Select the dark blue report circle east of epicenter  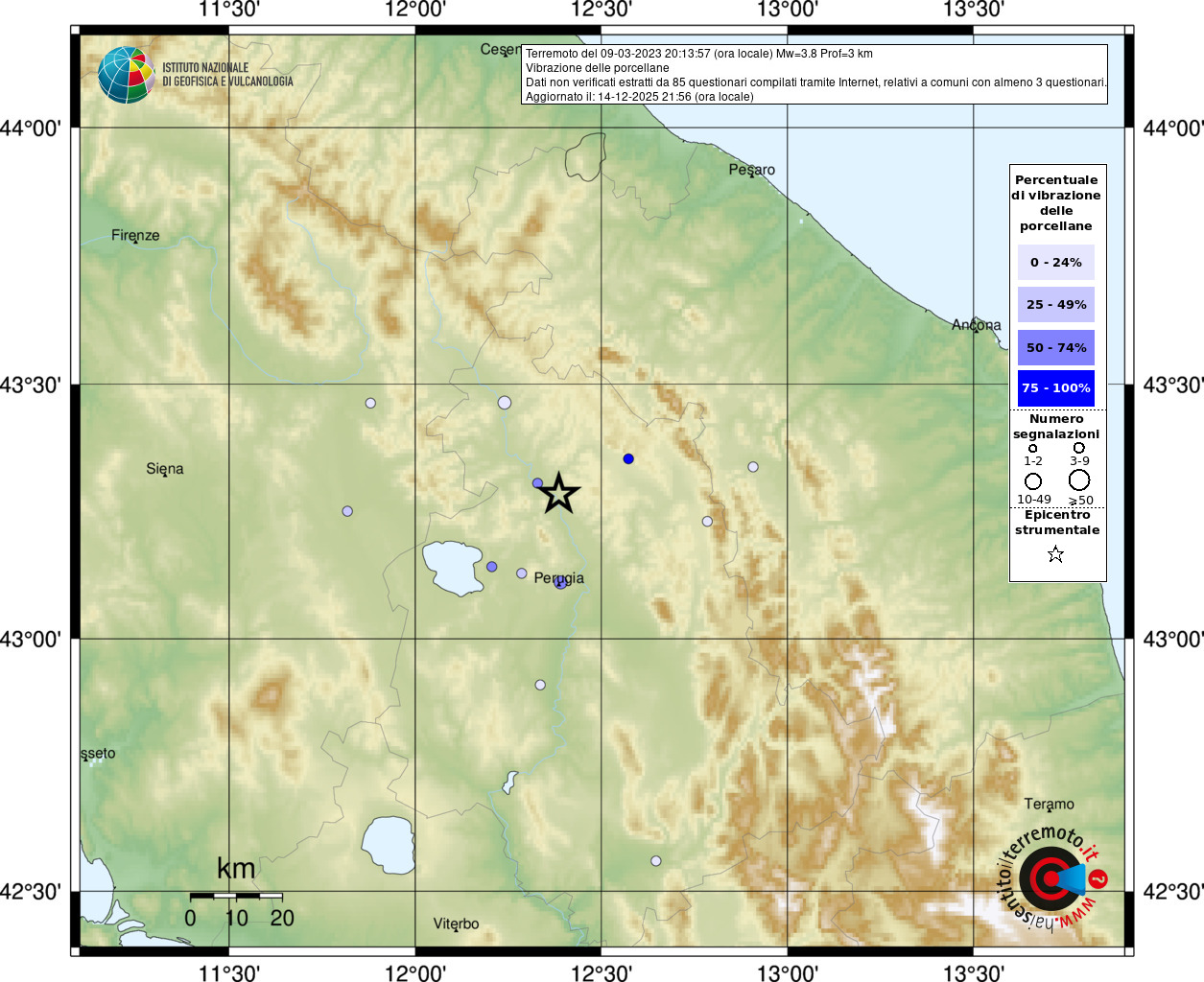tap(628, 459)
